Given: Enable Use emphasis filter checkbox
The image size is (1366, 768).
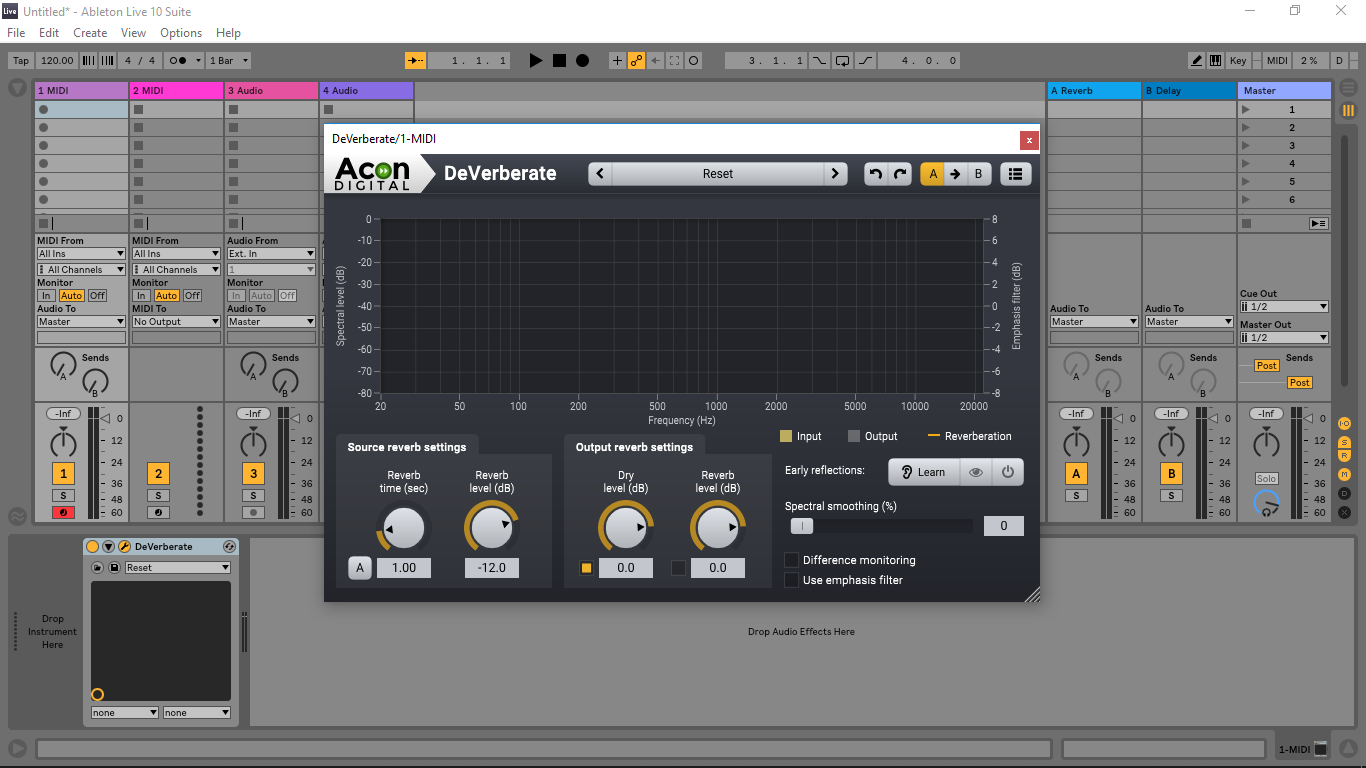Looking at the screenshot, I should point(792,580).
